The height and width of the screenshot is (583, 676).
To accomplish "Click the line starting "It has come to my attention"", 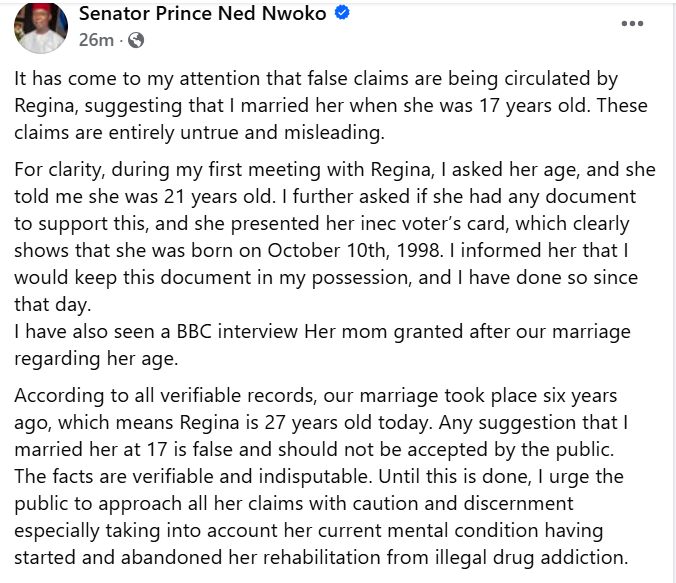I will (x=318, y=79).
